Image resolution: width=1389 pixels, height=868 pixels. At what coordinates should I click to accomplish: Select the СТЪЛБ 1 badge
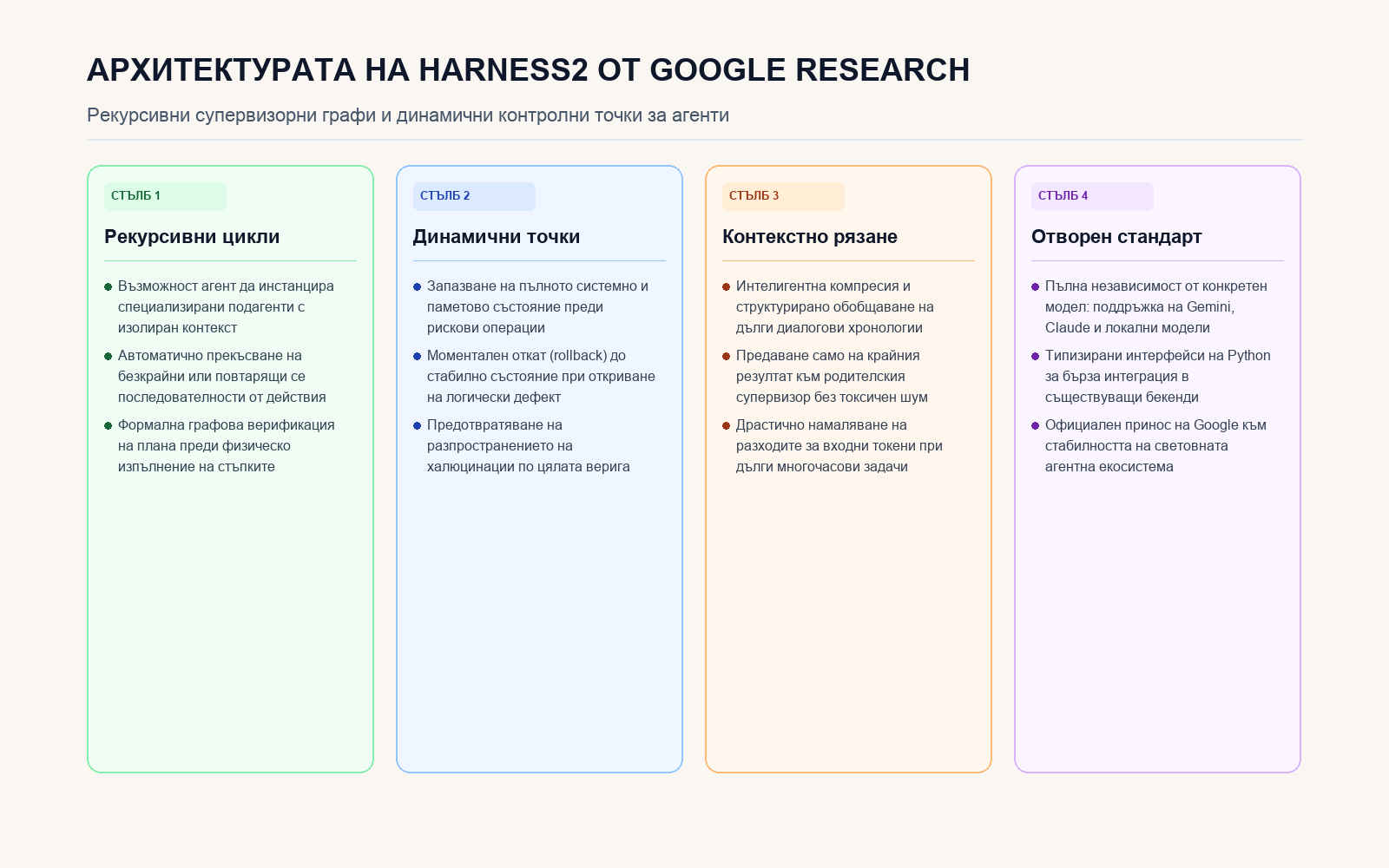(x=165, y=196)
